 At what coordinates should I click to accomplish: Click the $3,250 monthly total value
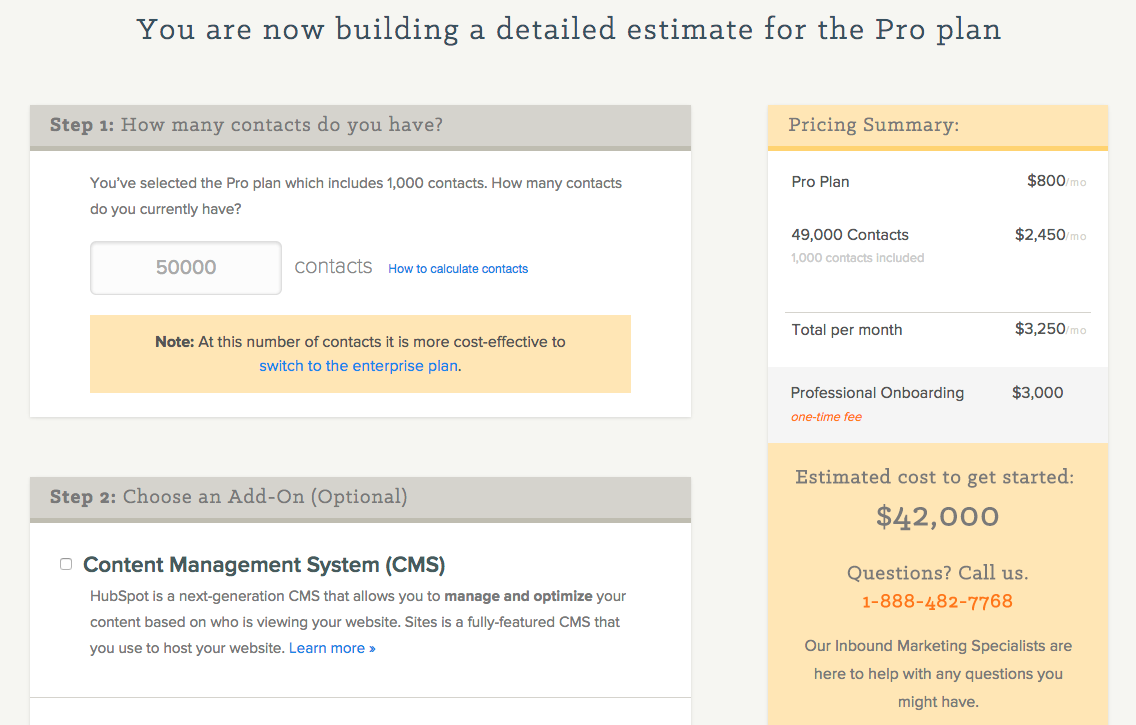1051,329
